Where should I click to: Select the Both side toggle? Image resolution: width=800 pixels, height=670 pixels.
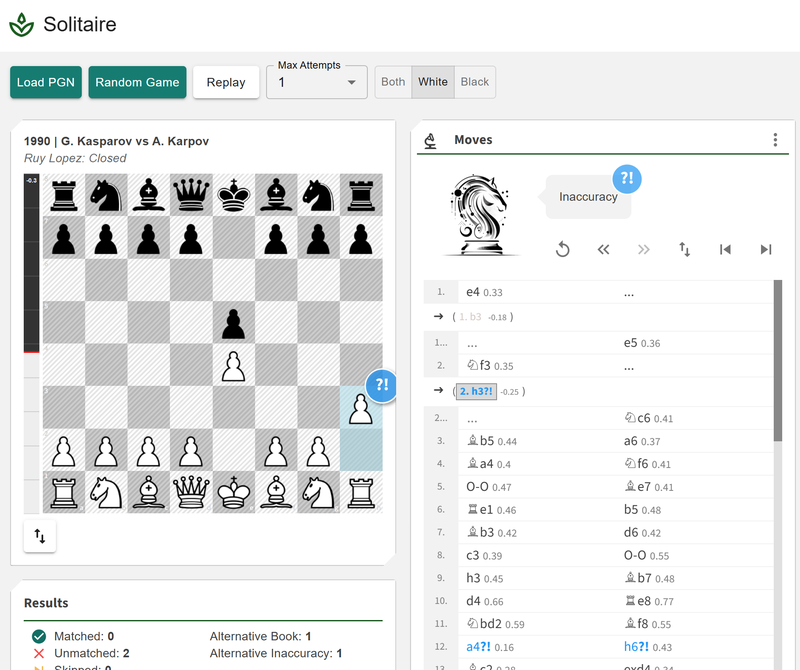click(x=393, y=82)
